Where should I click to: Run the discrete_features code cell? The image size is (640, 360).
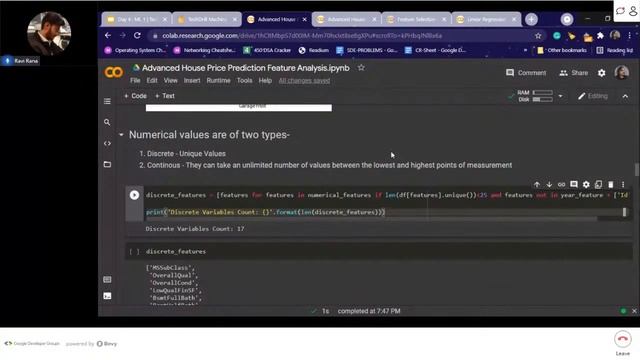134,195
